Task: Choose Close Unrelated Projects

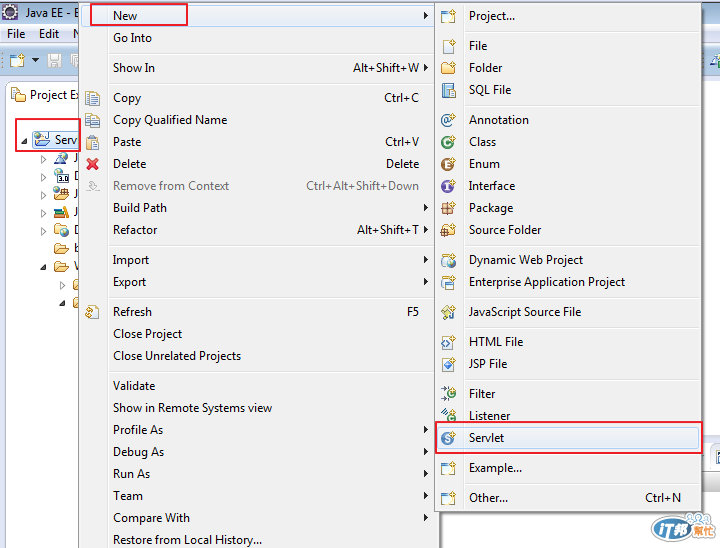Action: [x=257, y=356]
